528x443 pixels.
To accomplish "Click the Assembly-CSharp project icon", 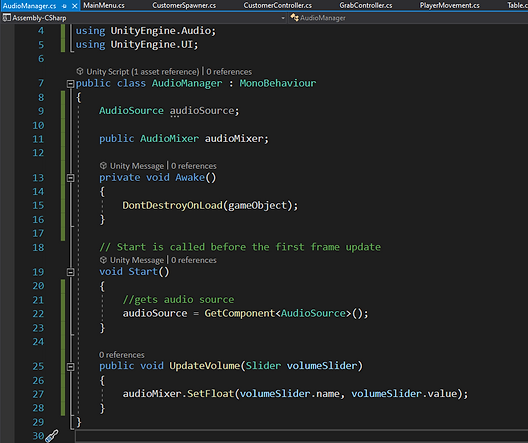I will (x=6, y=18).
